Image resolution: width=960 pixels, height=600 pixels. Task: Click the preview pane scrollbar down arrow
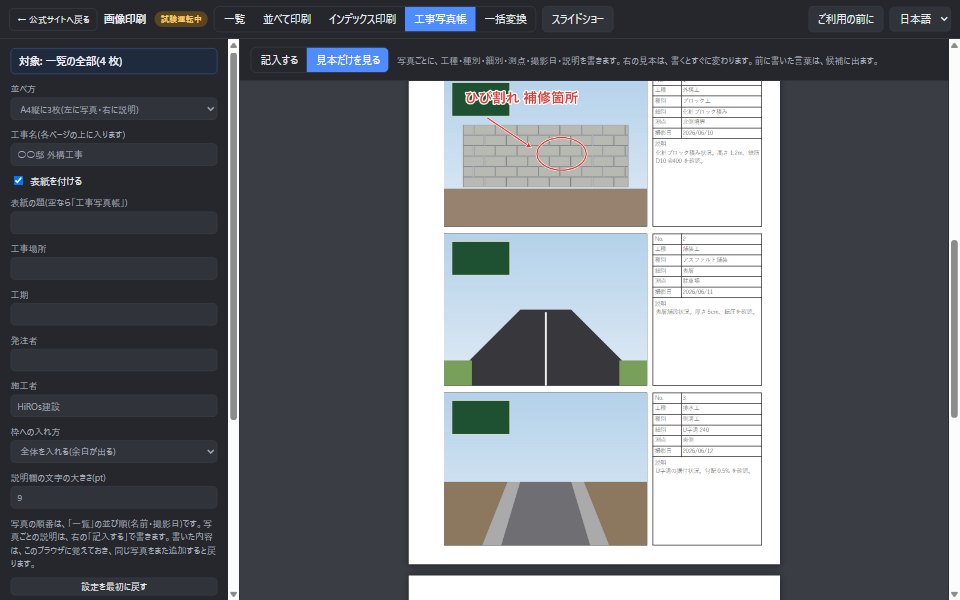point(954,594)
